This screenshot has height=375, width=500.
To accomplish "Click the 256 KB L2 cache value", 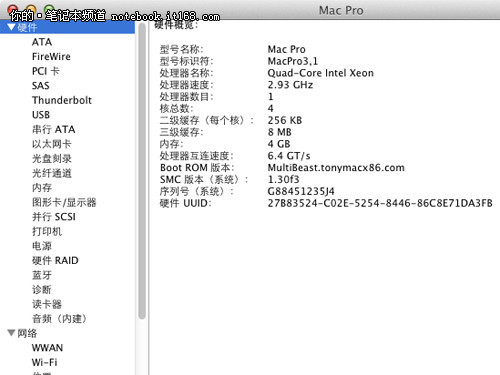I will tap(285, 120).
